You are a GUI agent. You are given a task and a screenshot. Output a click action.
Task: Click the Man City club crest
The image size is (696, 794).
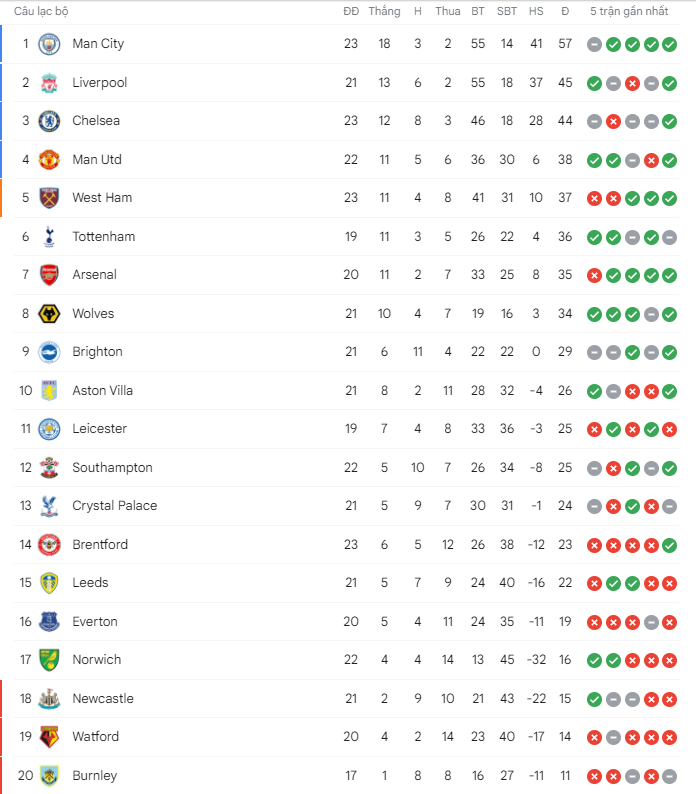49,44
